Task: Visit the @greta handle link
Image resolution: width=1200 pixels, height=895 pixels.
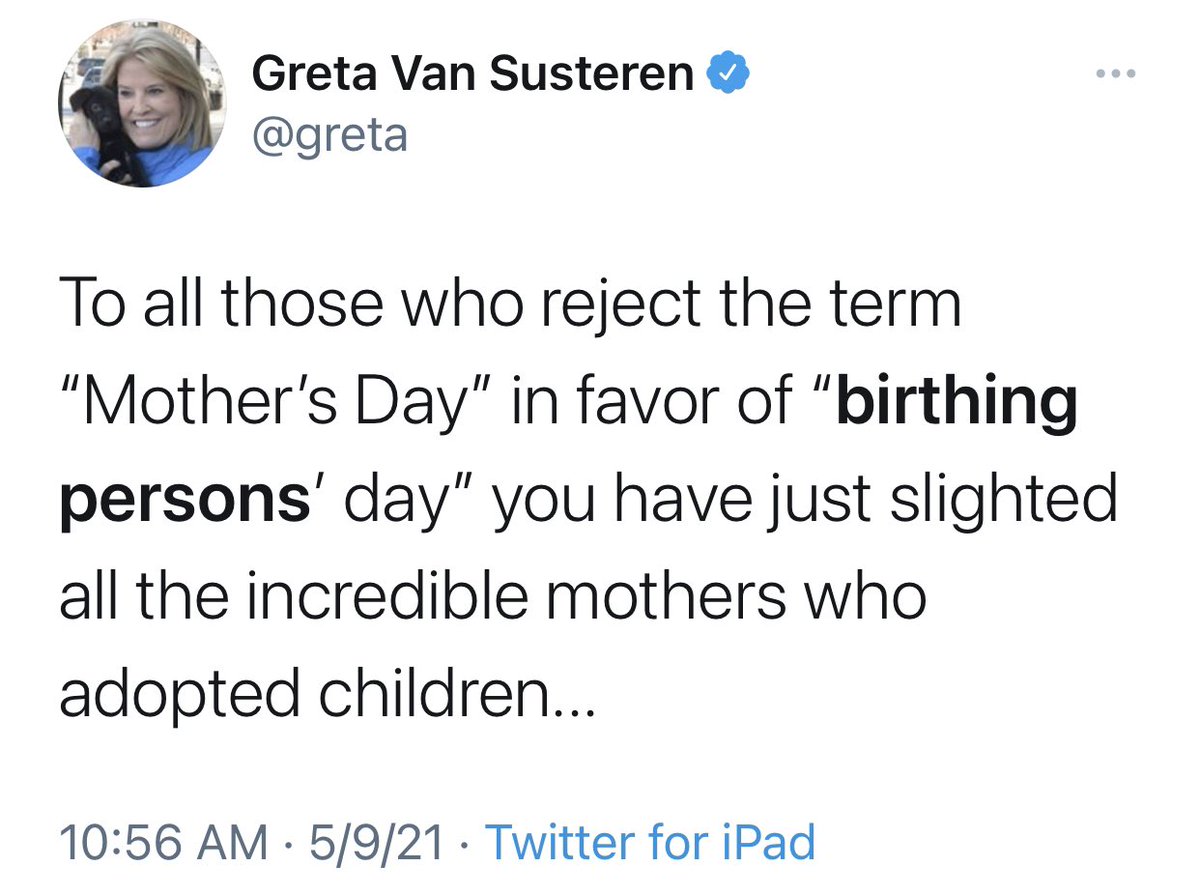Action: point(329,135)
